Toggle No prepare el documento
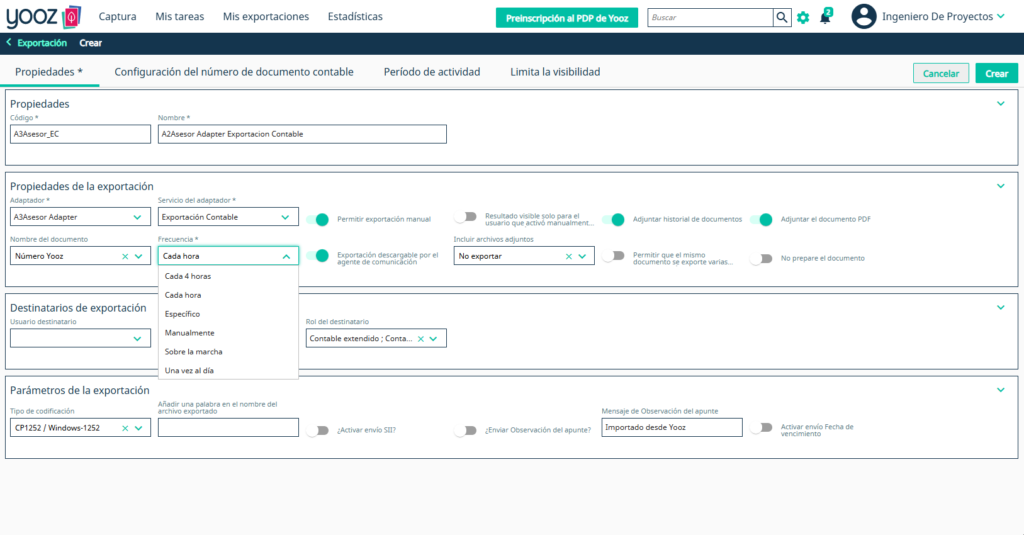The image size is (1024, 535). [761, 259]
